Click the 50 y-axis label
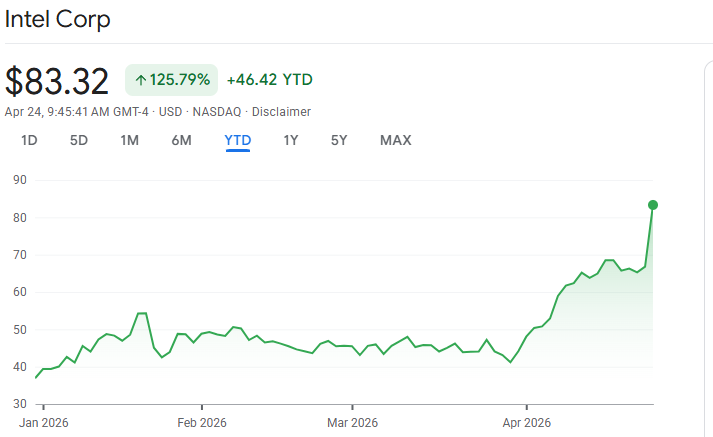Image resolution: width=713 pixels, height=437 pixels. pyautogui.click(x=20, y=330)
